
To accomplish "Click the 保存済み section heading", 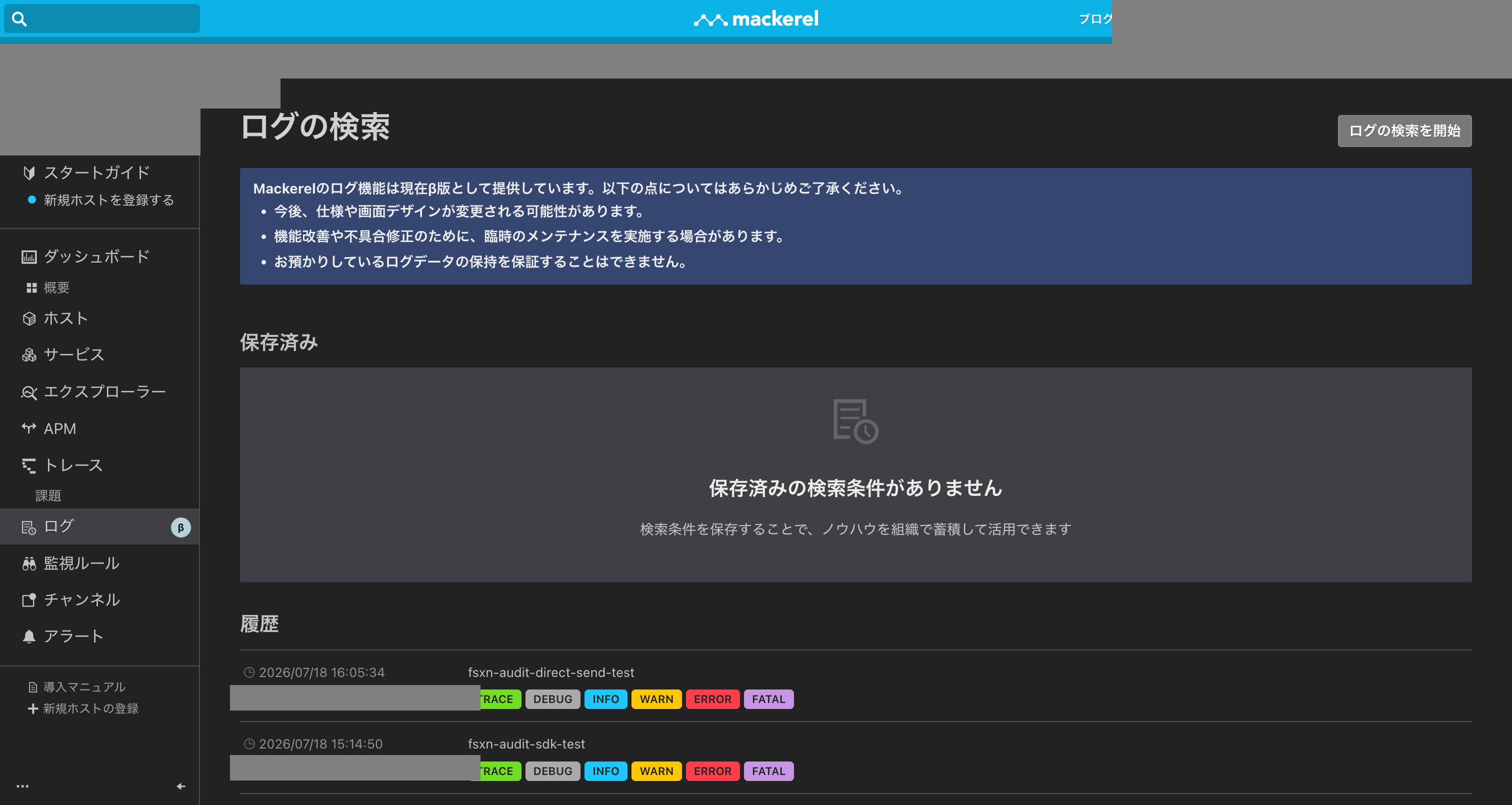I will [x=279, y=341].
